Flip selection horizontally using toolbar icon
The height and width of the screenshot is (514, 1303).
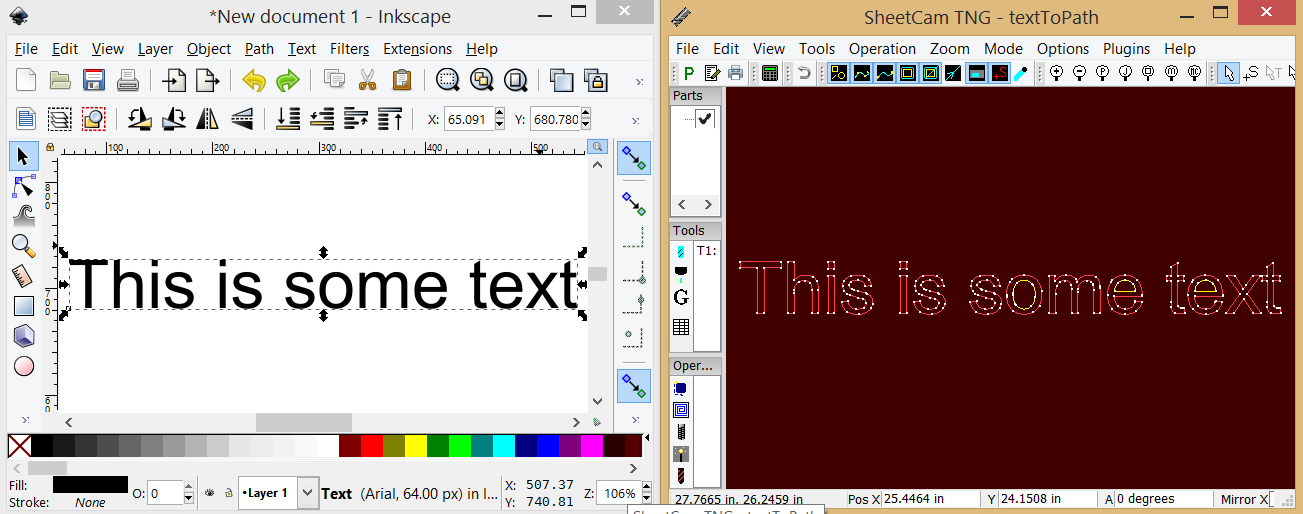[x=207, y=119]
